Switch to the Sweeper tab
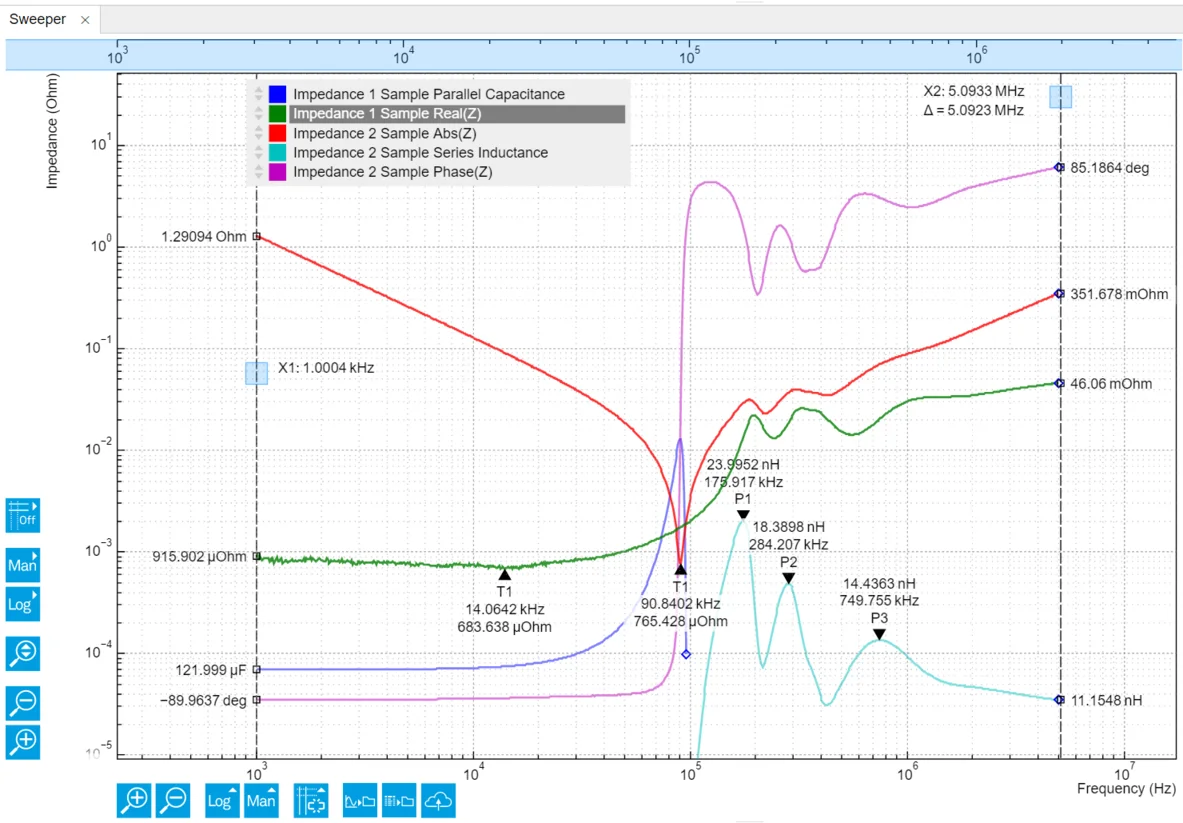This screenshot has height=823, width=1183. click(x=38, y=19)
